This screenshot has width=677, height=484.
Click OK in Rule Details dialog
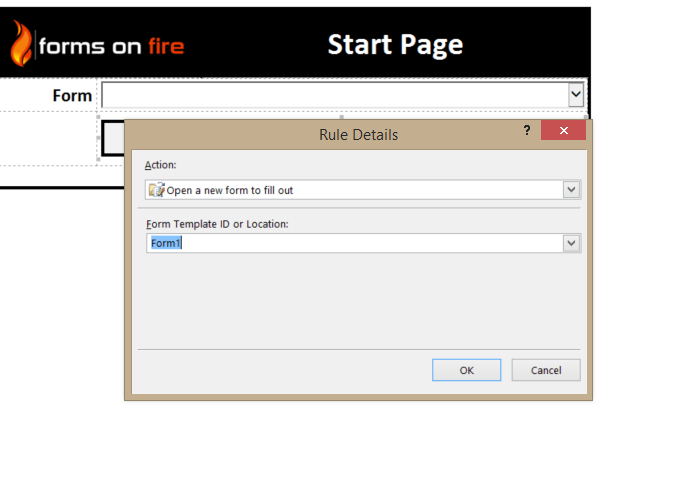[466, 370]
